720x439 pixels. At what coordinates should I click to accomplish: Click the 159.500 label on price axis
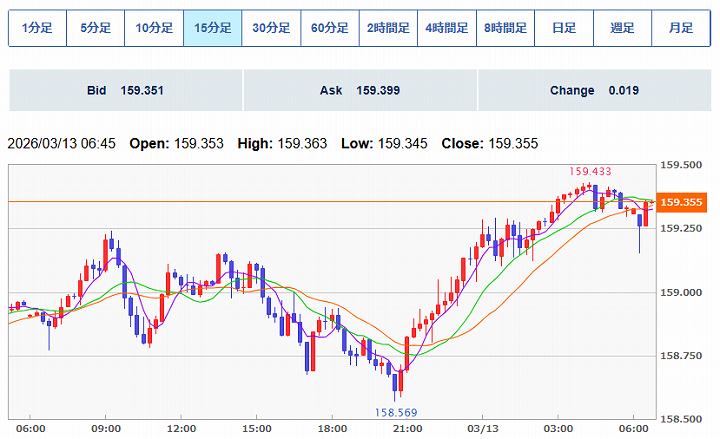(x=684, y=165)
